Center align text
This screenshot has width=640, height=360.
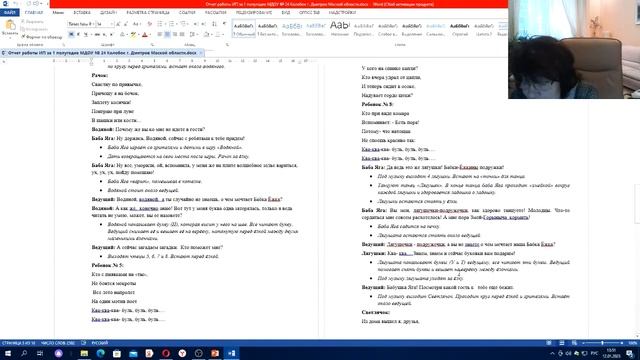tap(167, 35)
